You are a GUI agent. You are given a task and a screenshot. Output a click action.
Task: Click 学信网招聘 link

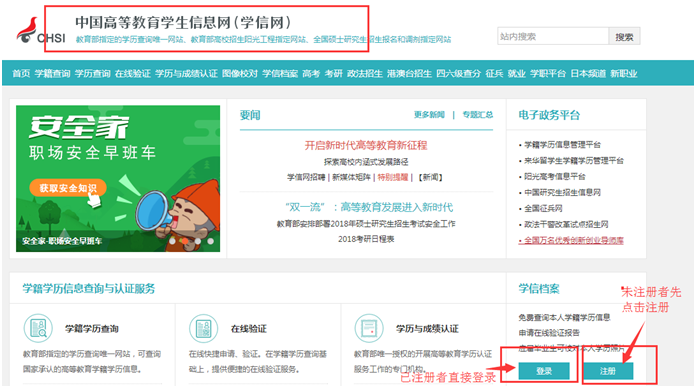(306, 177)
